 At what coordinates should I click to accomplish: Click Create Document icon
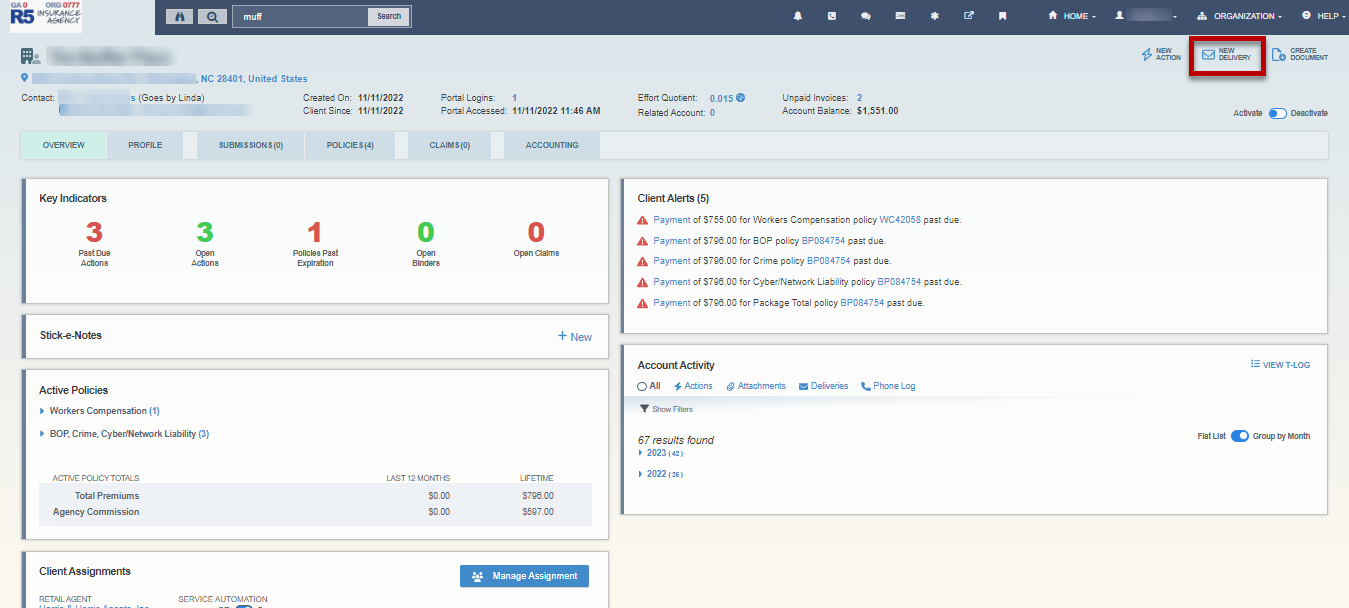click(x=1278, y=55)
